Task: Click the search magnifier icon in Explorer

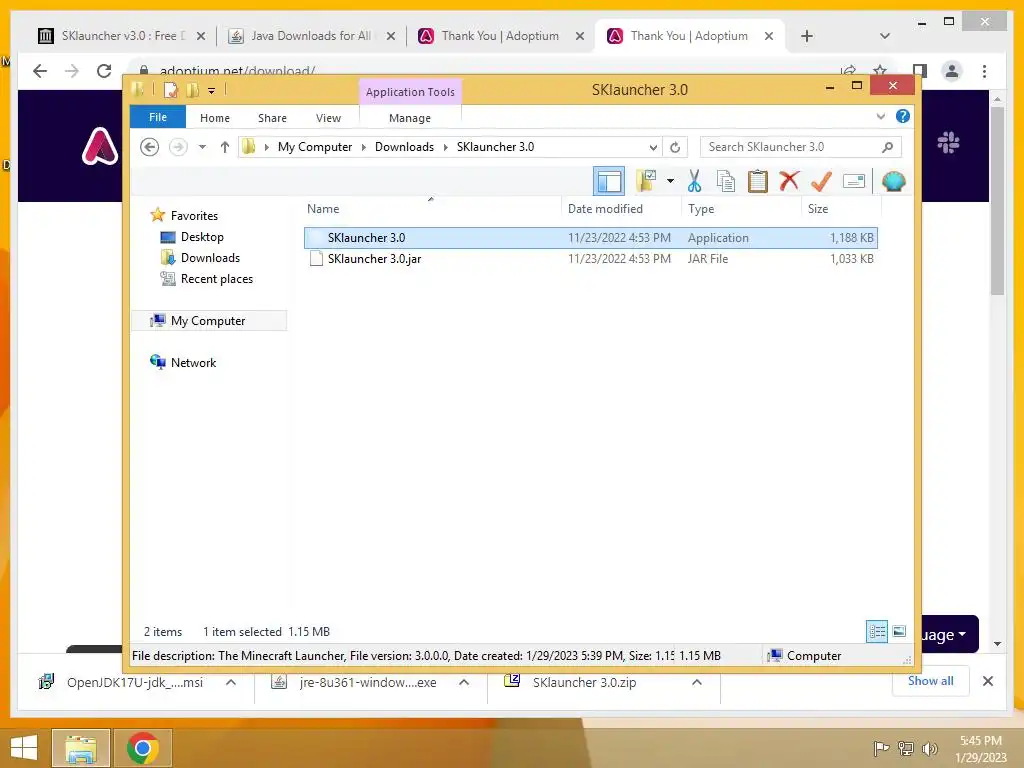Action: 888,147
